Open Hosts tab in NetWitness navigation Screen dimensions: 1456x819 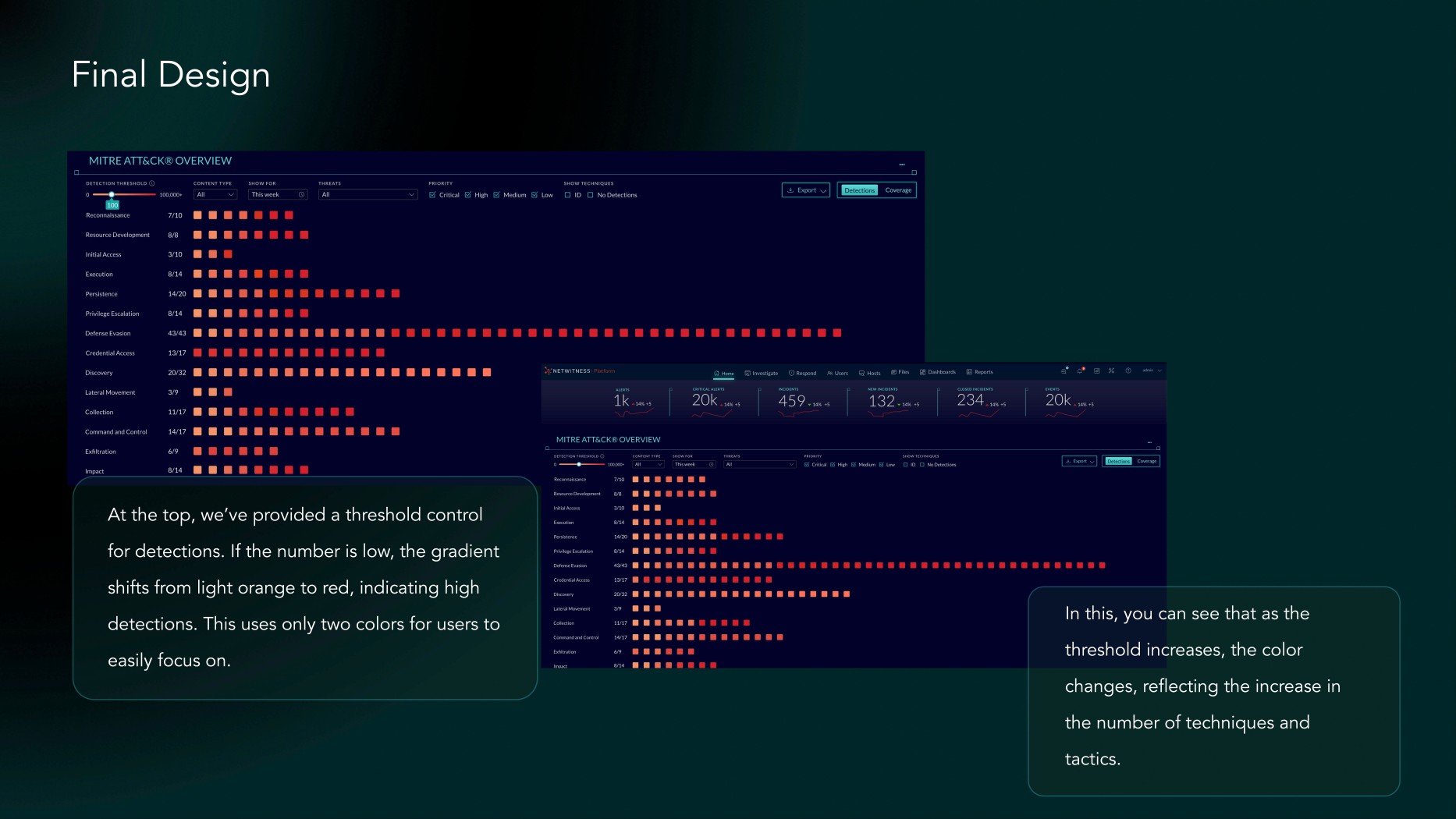click(869, 374)
